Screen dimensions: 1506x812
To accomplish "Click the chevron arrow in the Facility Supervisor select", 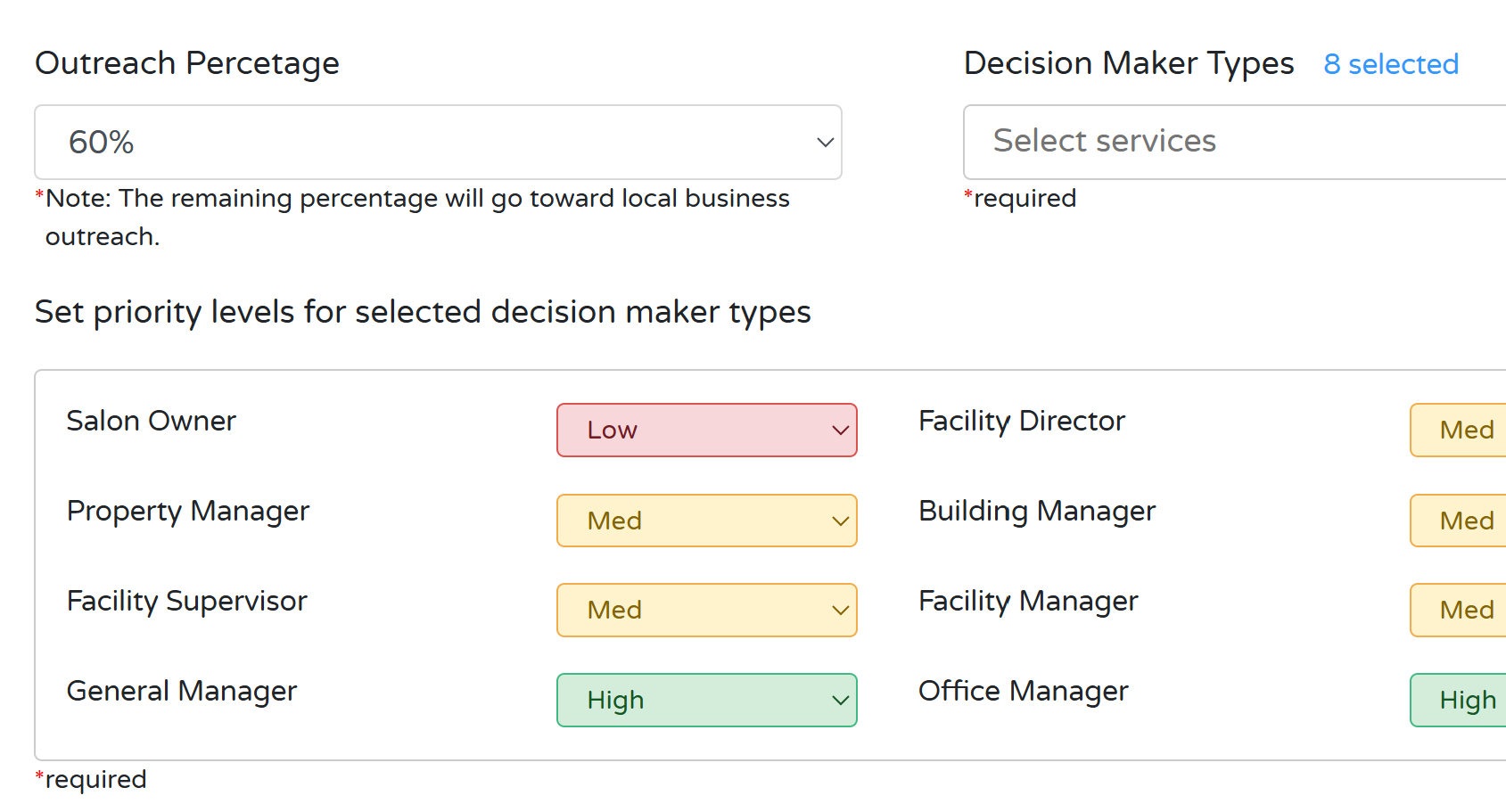I will 839,611.
